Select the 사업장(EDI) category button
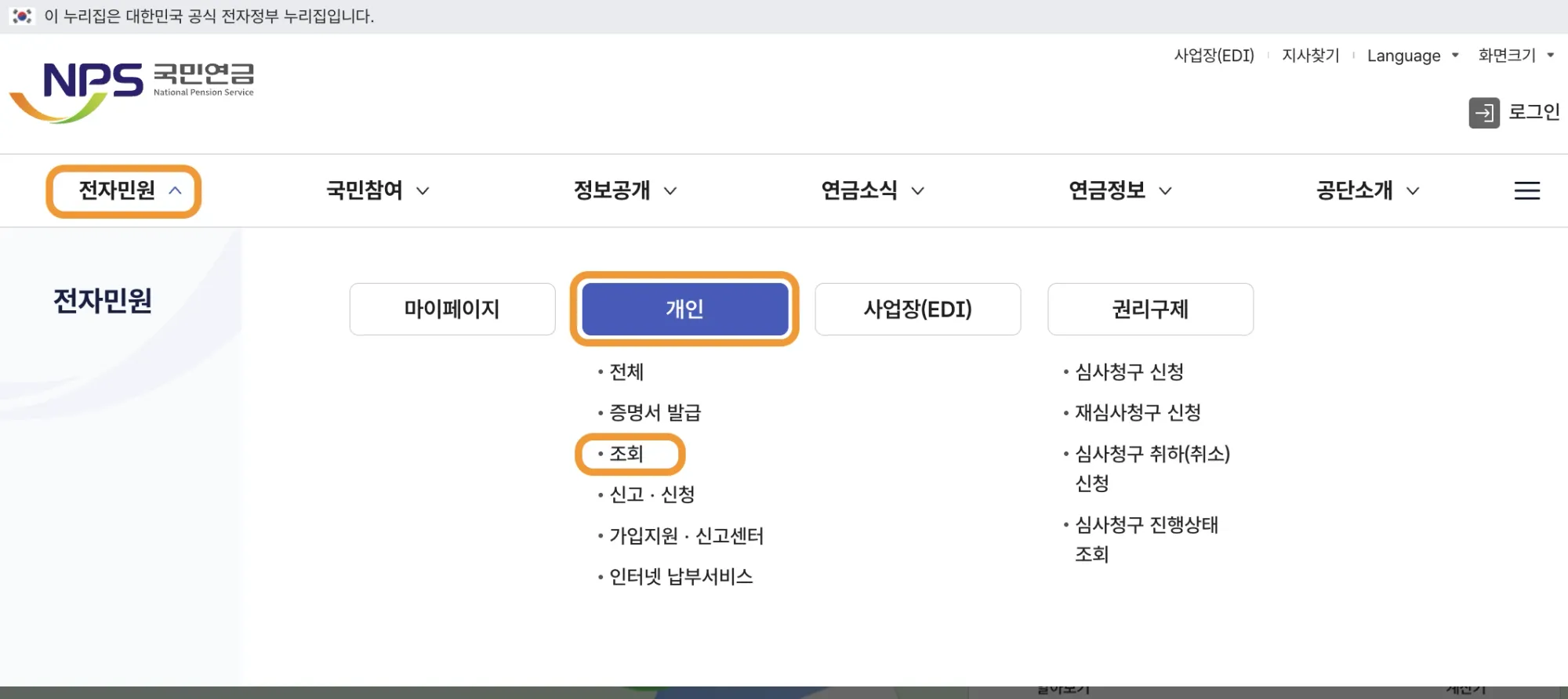The height and width of the screenshot is (699, 1568). (x=917, y=309)
